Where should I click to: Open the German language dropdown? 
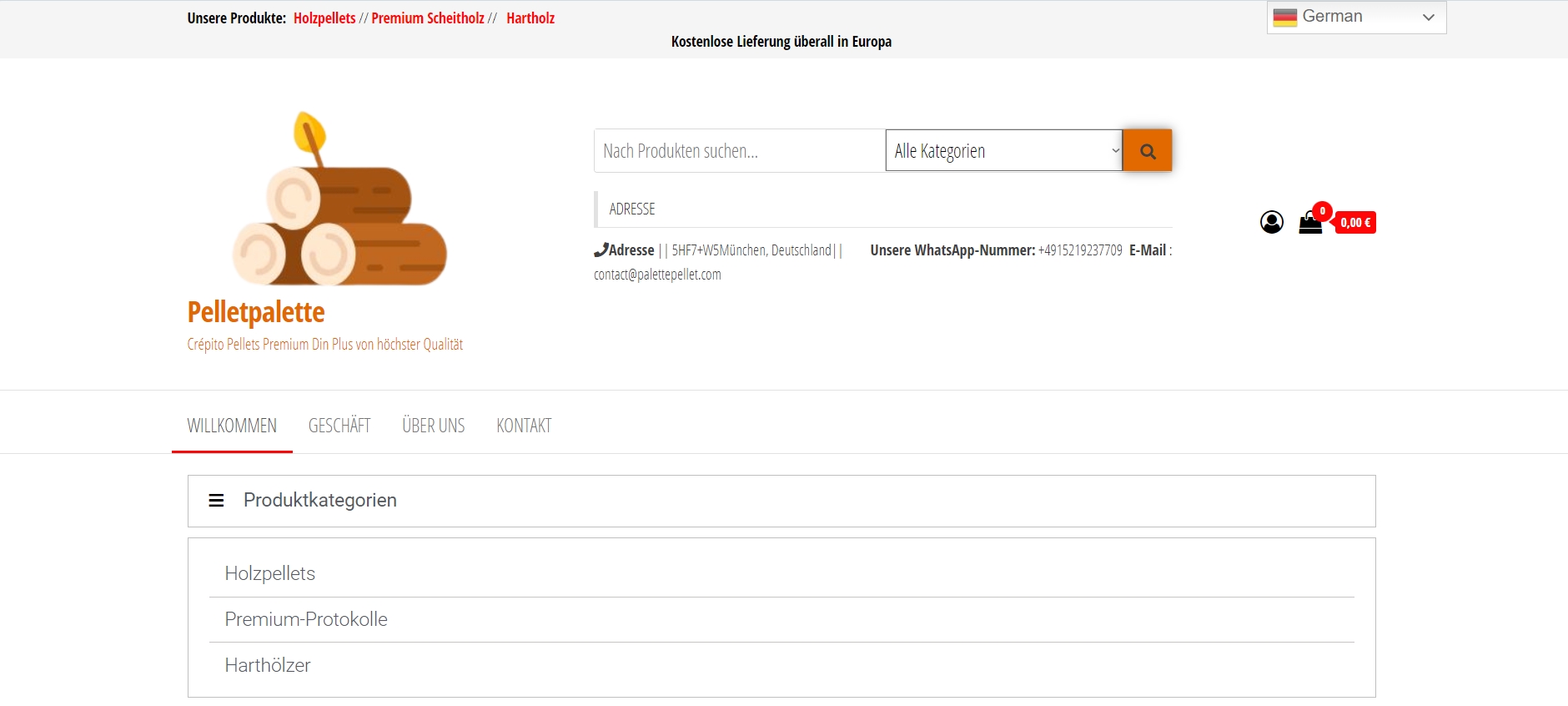1356,17
